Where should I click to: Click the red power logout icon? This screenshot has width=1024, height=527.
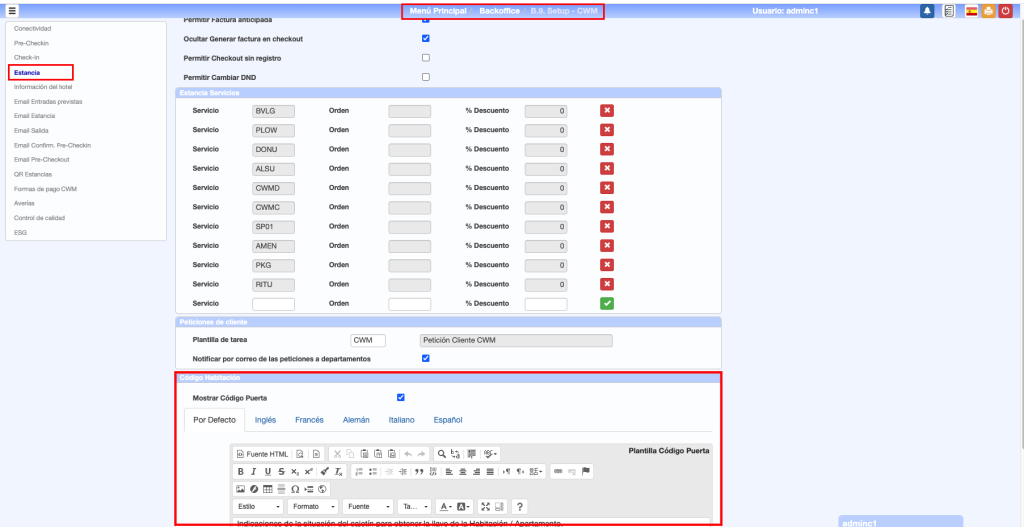[1005, 11]
